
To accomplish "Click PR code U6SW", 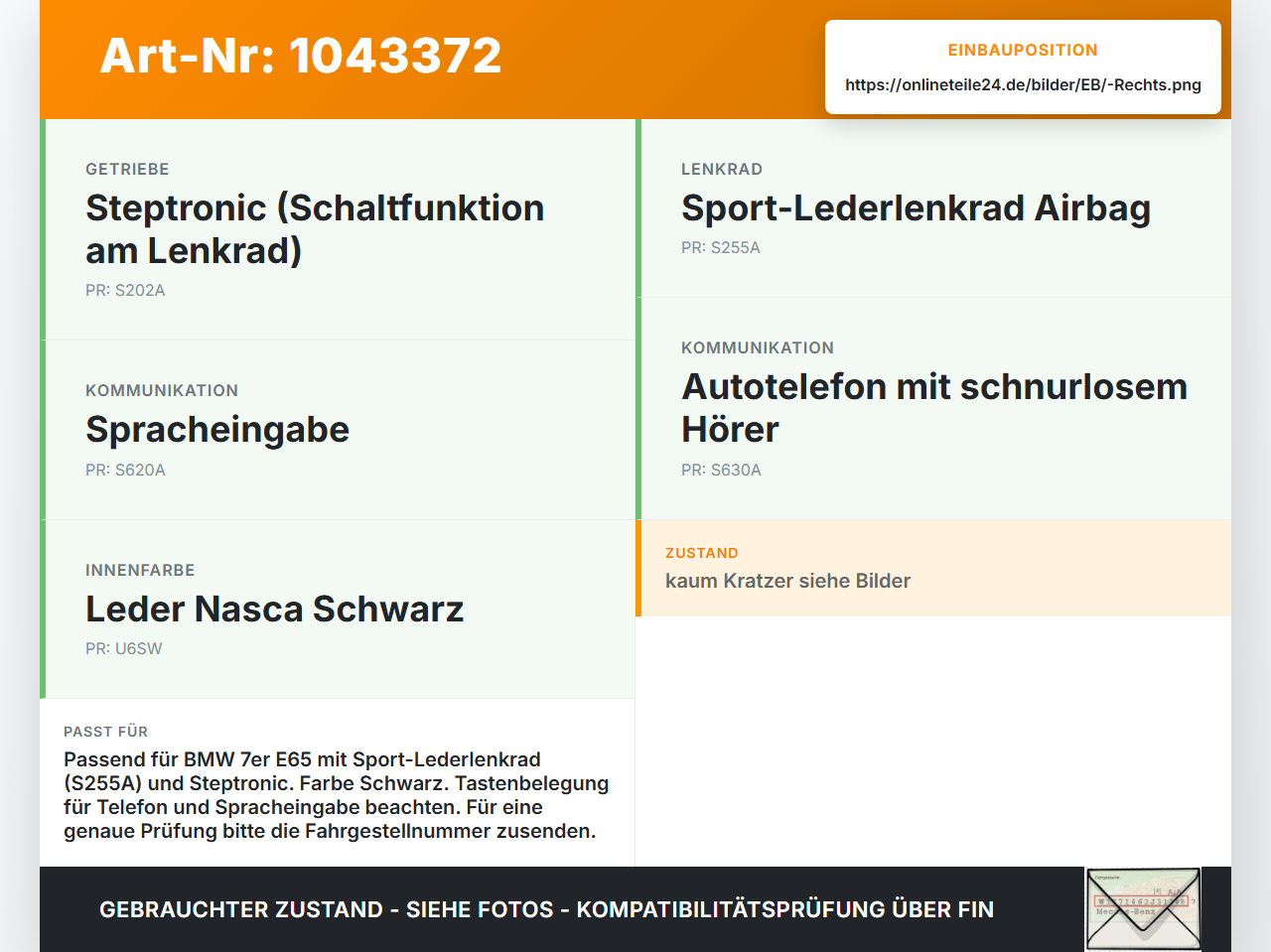I will coord(124,649).
